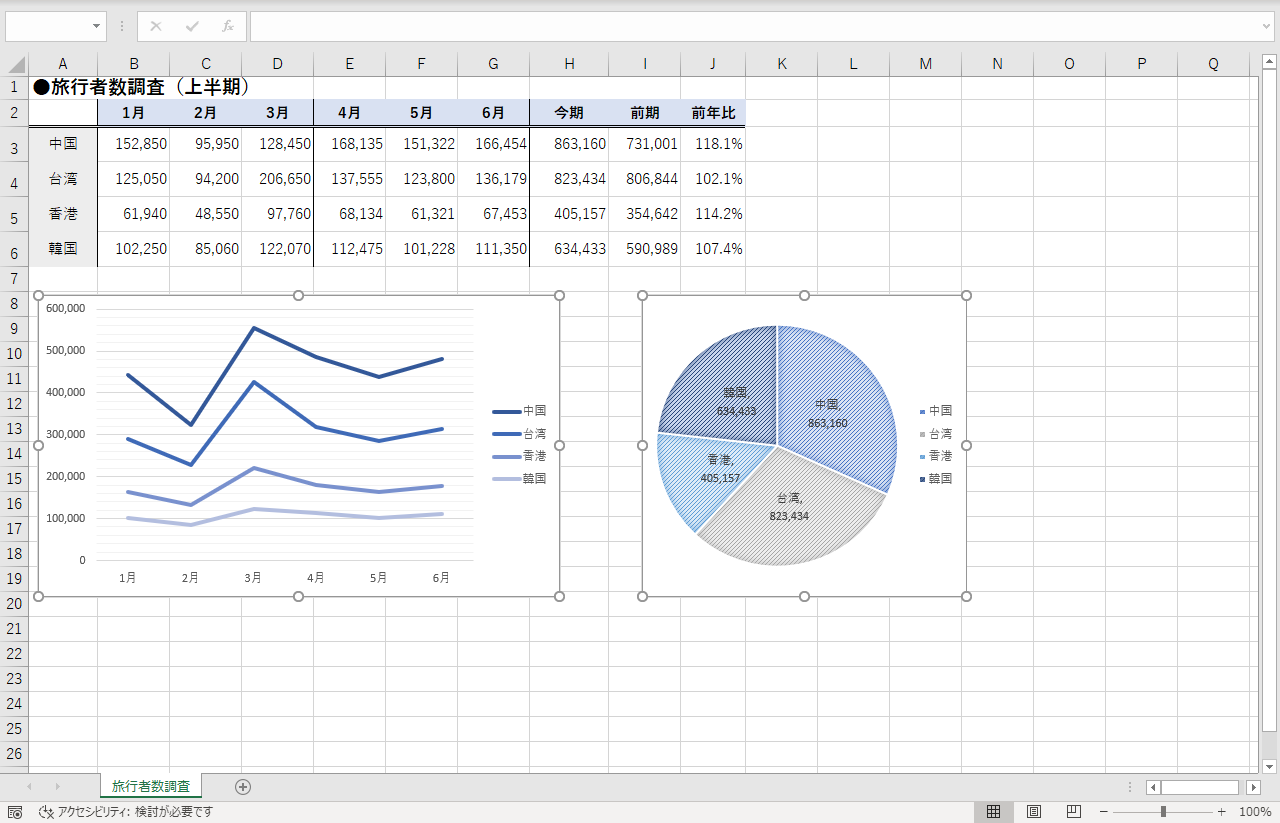Switch to Normal view

point(994,811)
